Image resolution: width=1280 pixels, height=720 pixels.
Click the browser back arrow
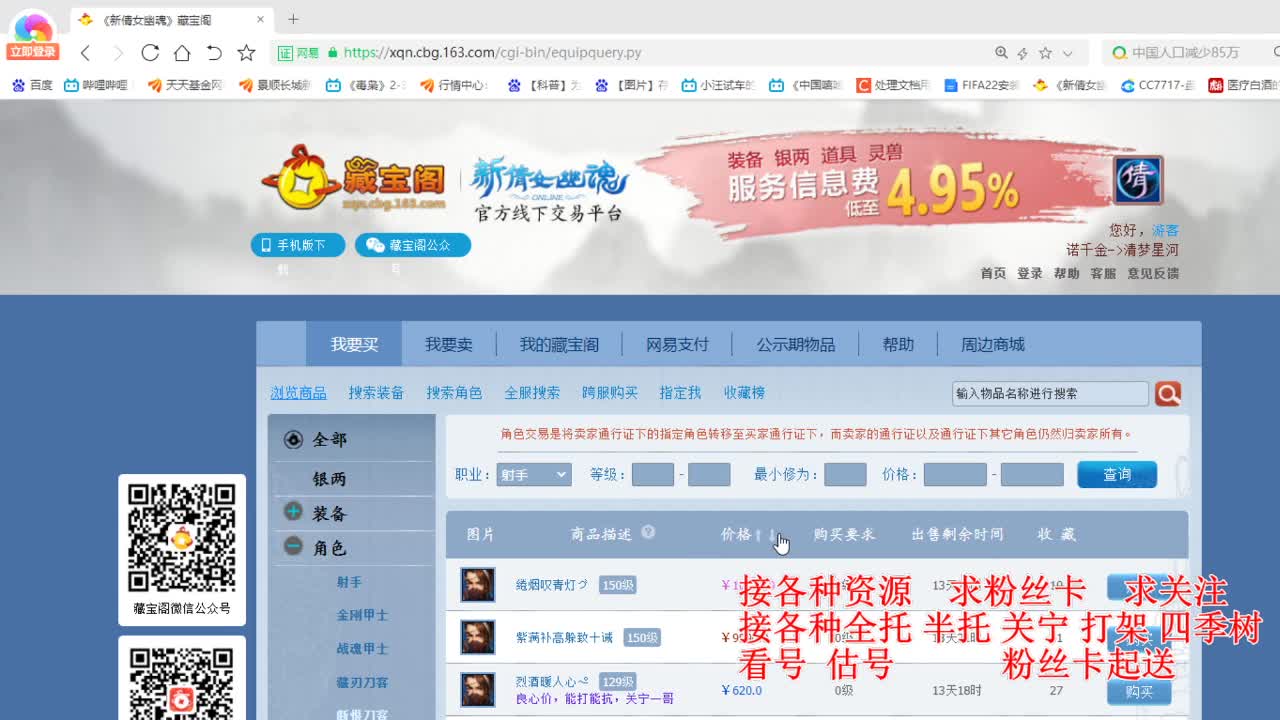86,53
